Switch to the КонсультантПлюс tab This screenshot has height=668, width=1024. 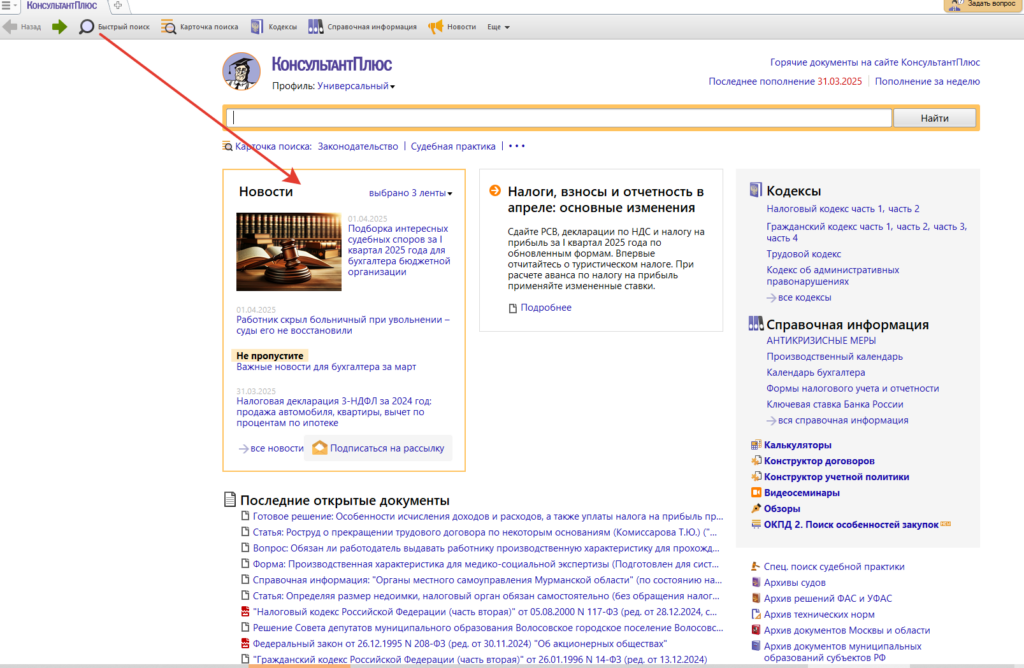[61, 5]
